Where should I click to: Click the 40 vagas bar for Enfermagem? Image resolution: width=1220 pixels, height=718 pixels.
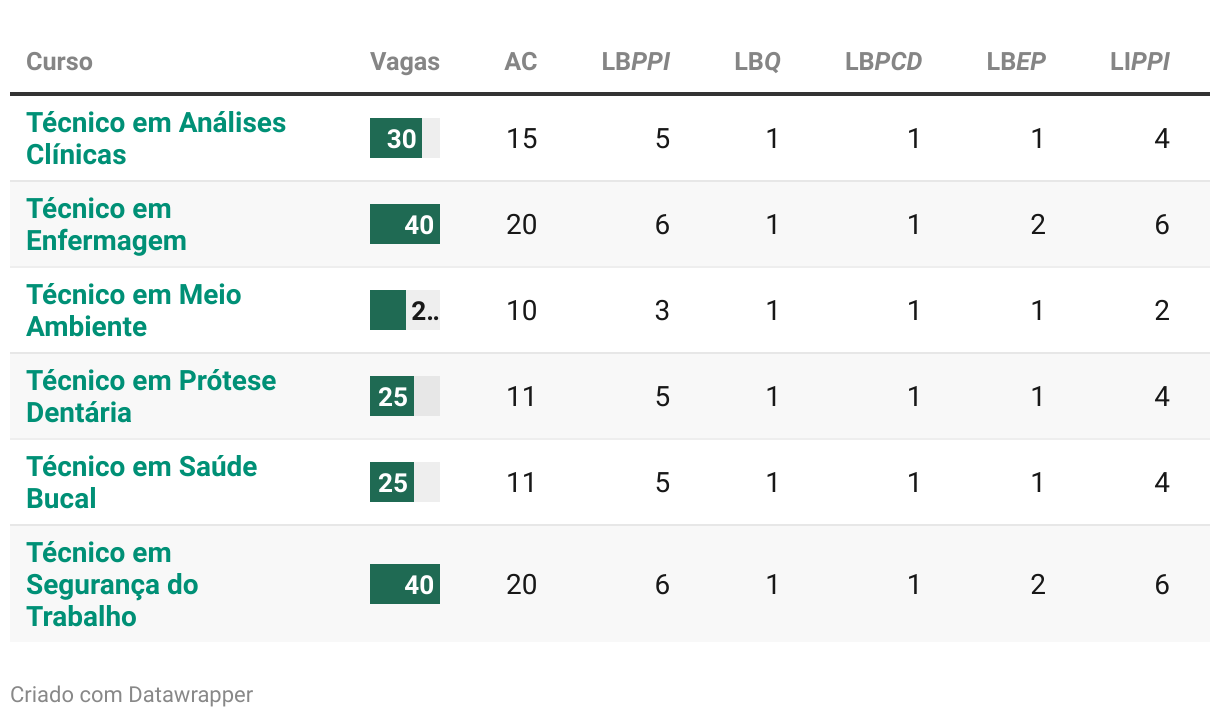click(x=405, y=224)
